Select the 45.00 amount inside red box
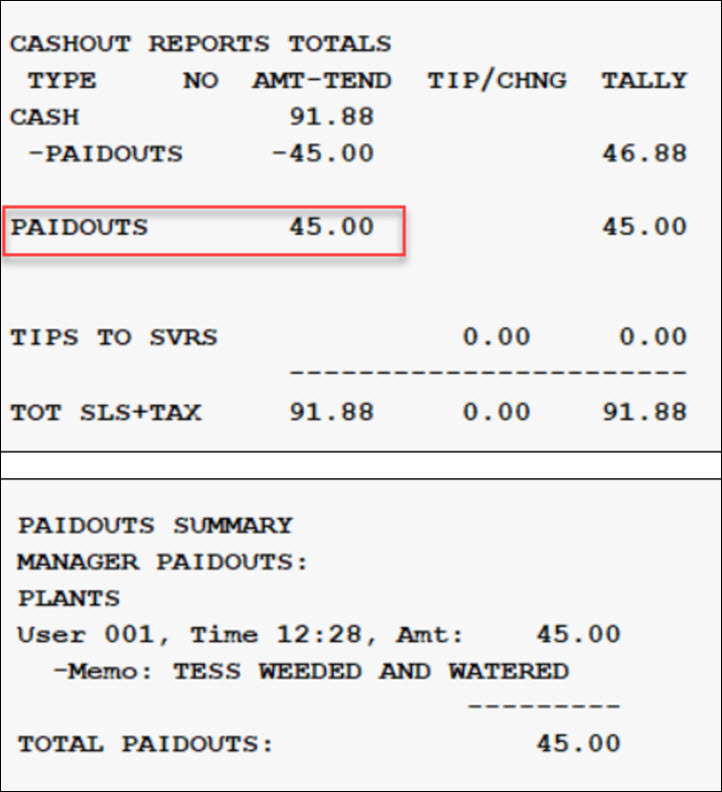 click(331, 227)
